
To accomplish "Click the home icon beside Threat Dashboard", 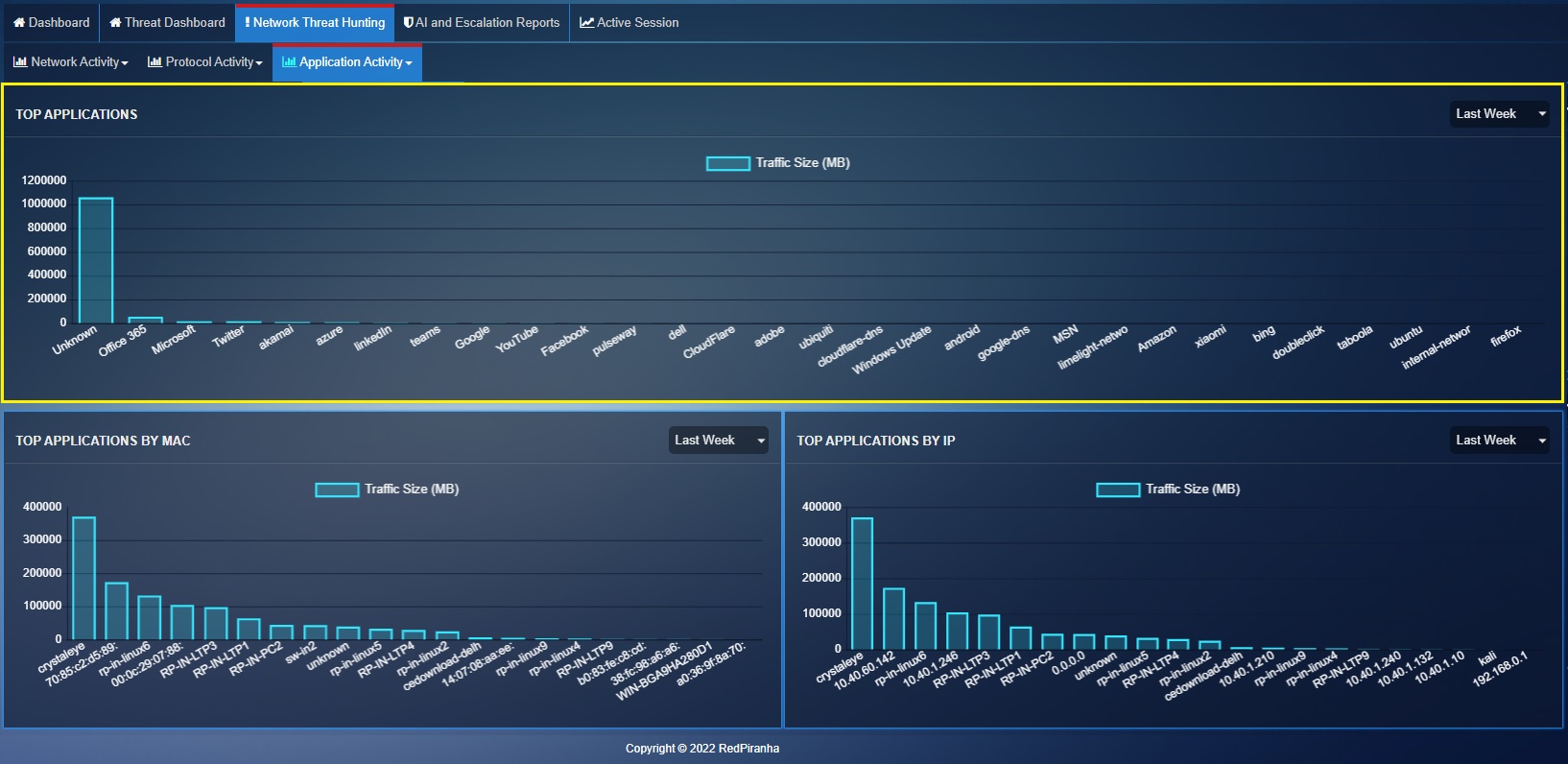I will (115, 22).
